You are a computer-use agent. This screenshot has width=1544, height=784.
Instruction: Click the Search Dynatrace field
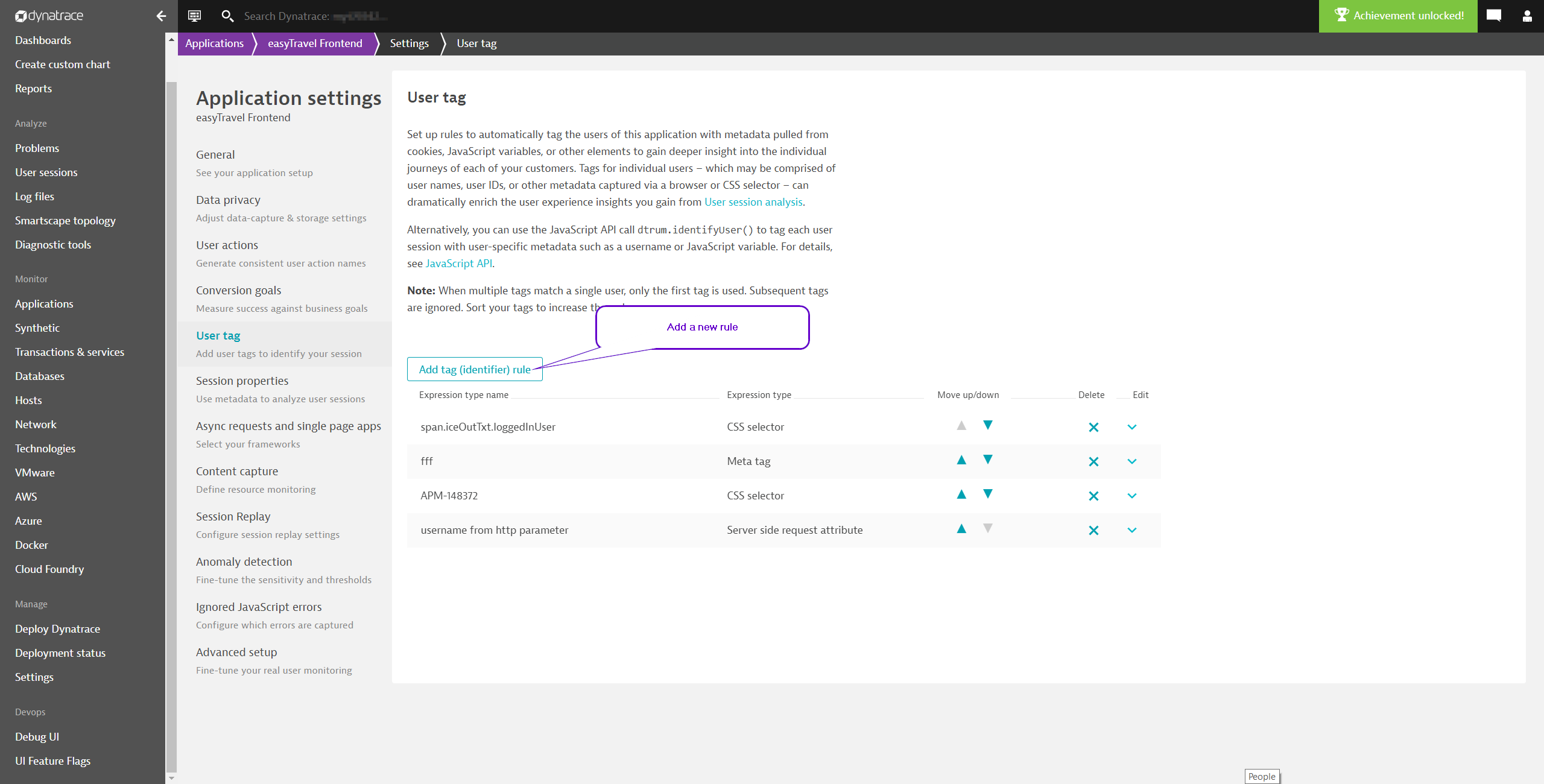click(x=317, y=16)
